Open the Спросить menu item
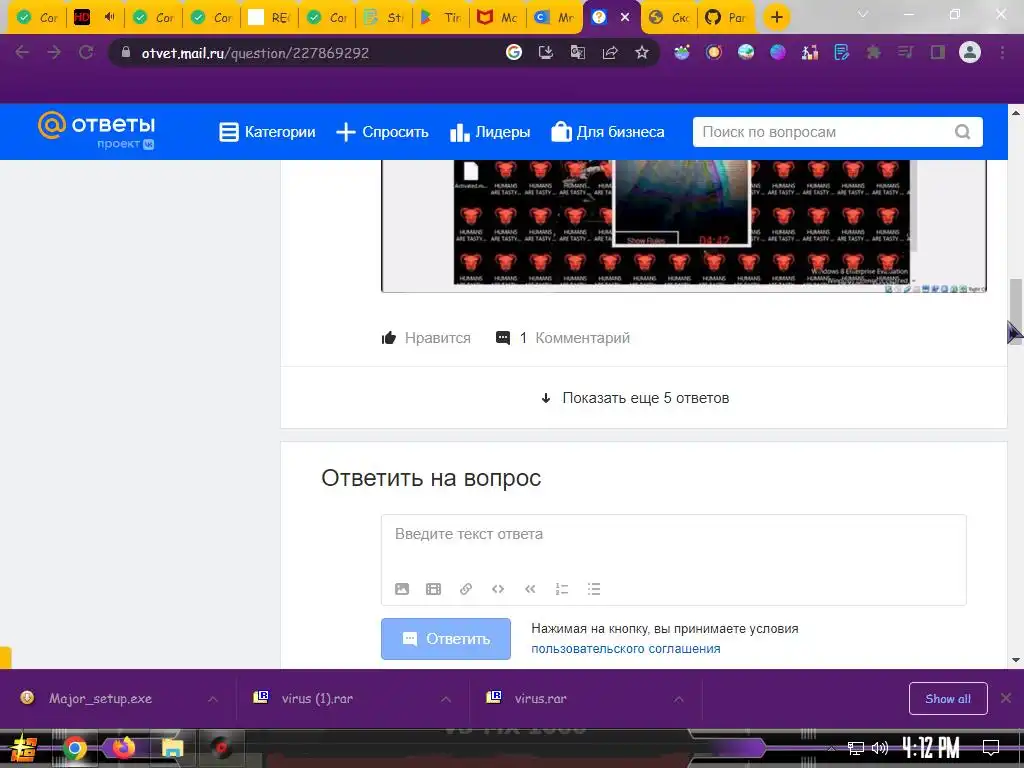This screenshot has height=768, width=1024. 382,132
